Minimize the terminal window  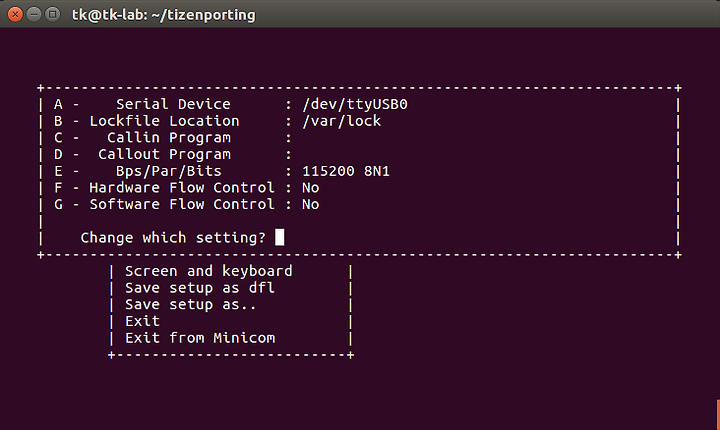[x=34, y=15]
